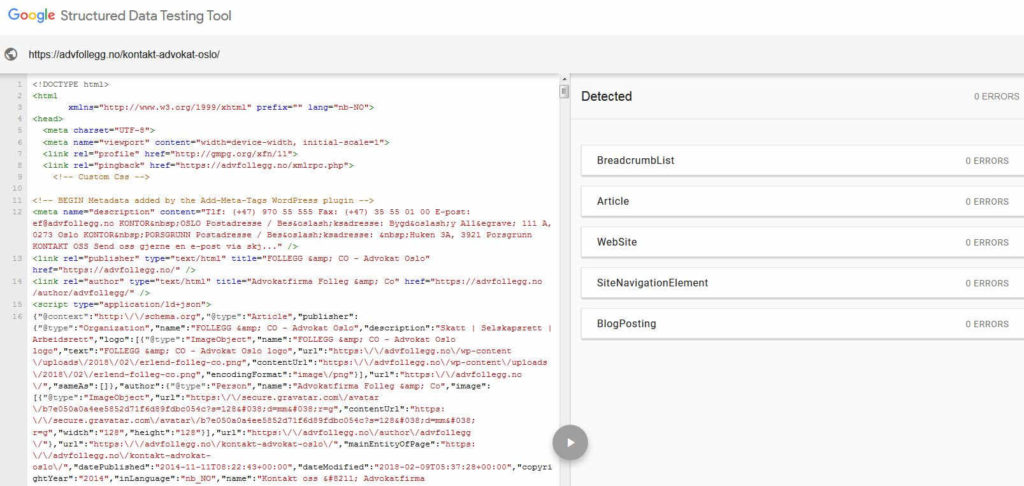Click the Structured Data Testing Tool title
1024x486 pixels.
click(x=147, y=16)
